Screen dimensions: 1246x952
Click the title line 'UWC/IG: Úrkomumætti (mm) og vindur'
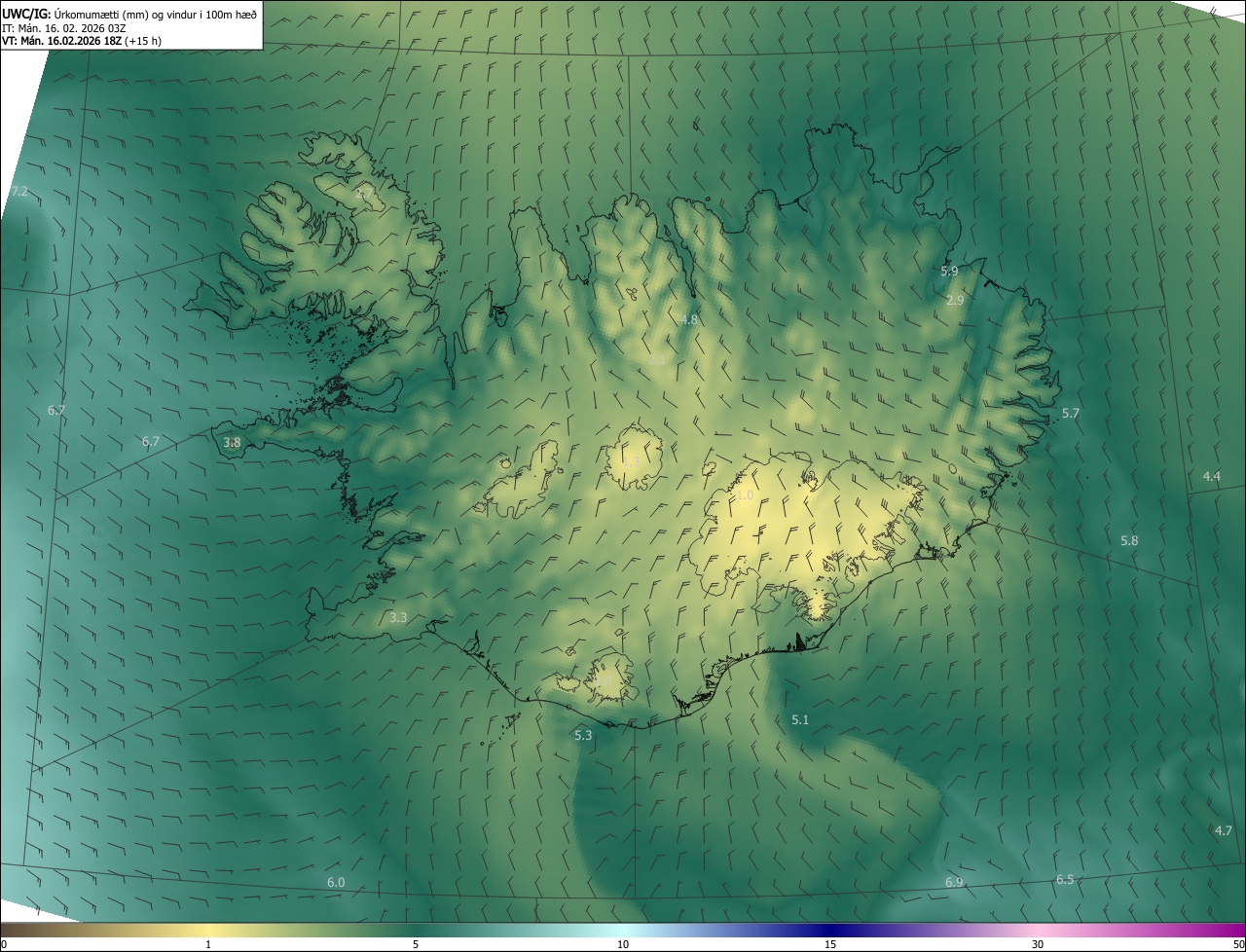(x=129, y=14)
